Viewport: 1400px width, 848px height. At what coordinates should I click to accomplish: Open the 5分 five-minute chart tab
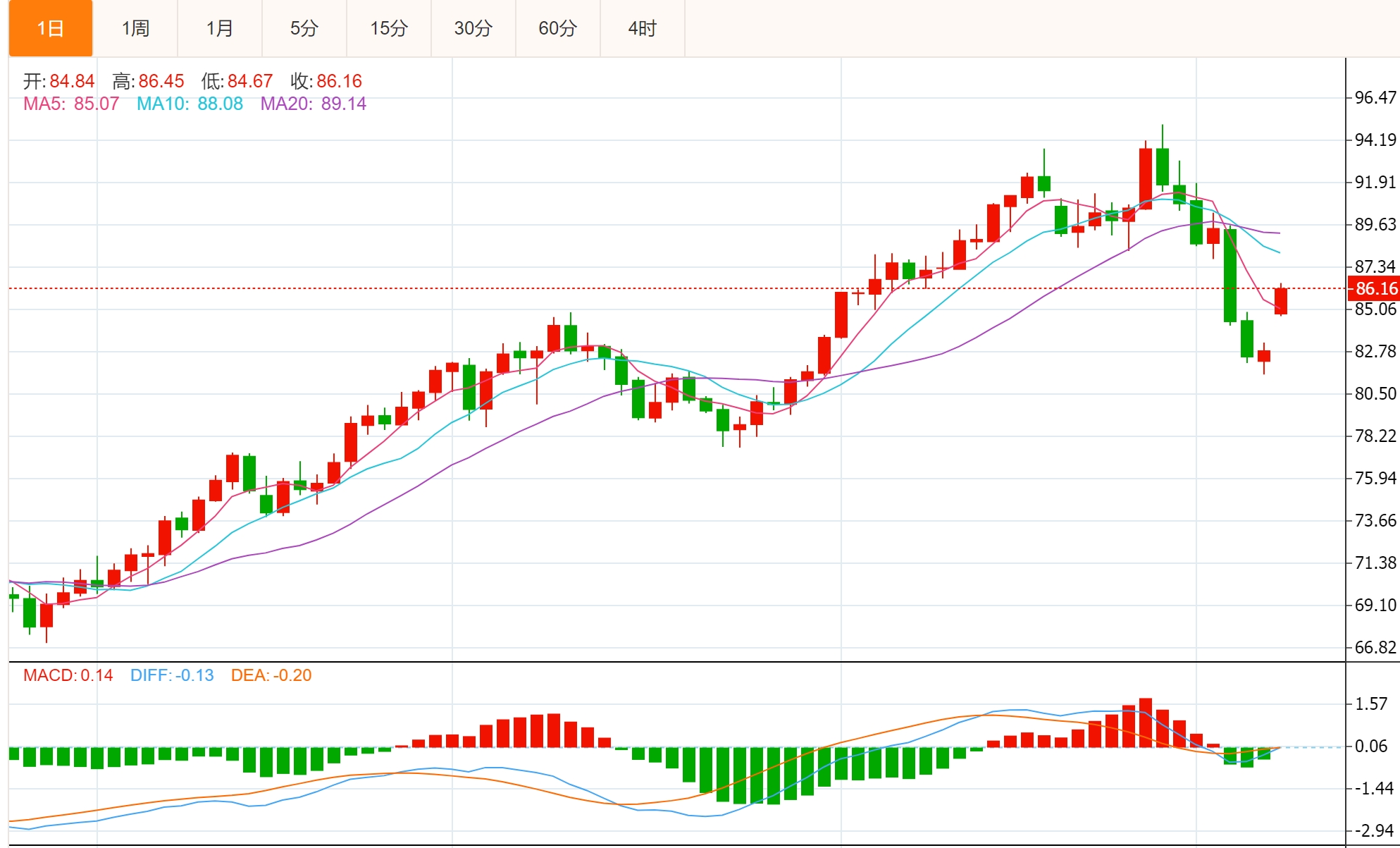click(304, 28)
